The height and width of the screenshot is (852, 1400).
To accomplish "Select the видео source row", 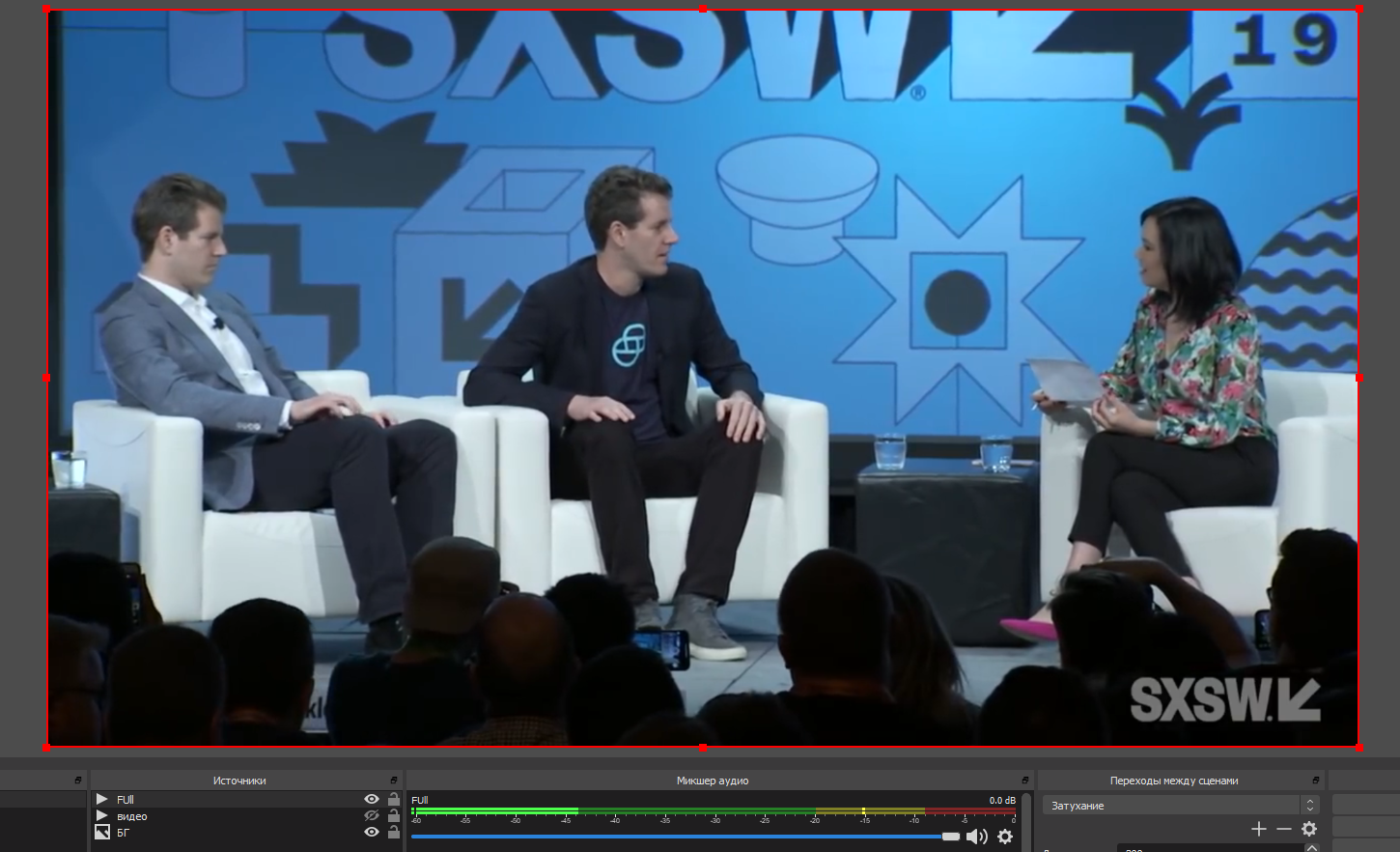I will pyautogui.click(x=246, y=815).
